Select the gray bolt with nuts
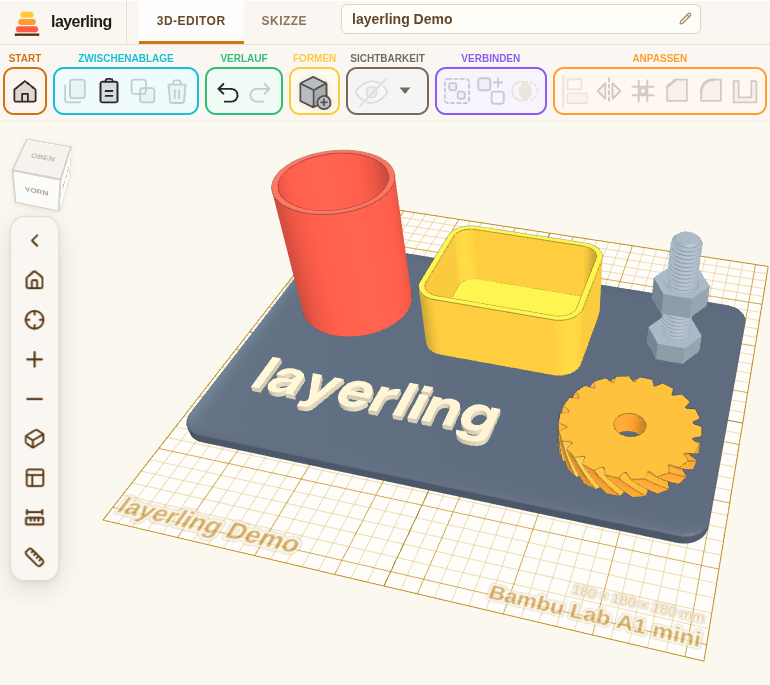Image resolution: width=770 pixels, height=685 pixels. [x=679, y=300]
